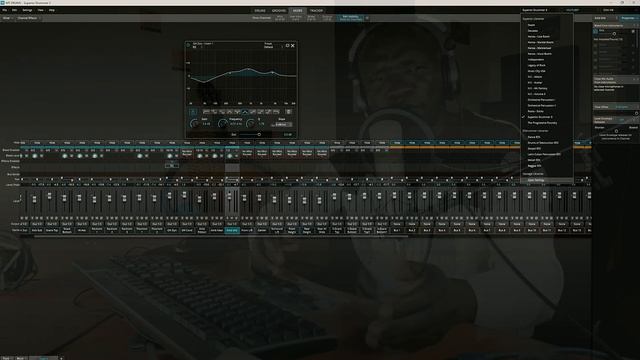Click the EQ Q knob

point(251,123)
